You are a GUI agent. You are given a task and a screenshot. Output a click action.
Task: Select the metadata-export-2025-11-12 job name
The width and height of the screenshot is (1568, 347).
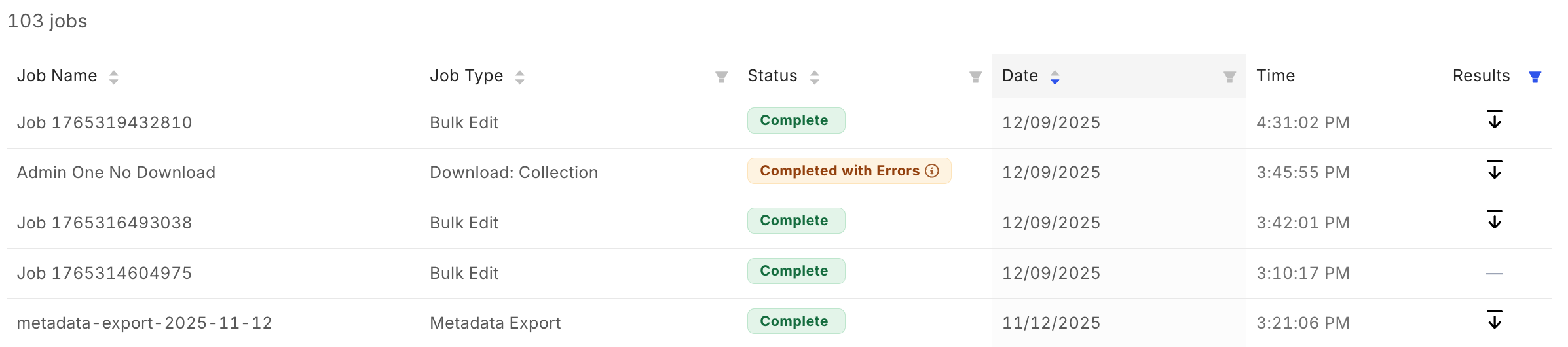(144, 323)
